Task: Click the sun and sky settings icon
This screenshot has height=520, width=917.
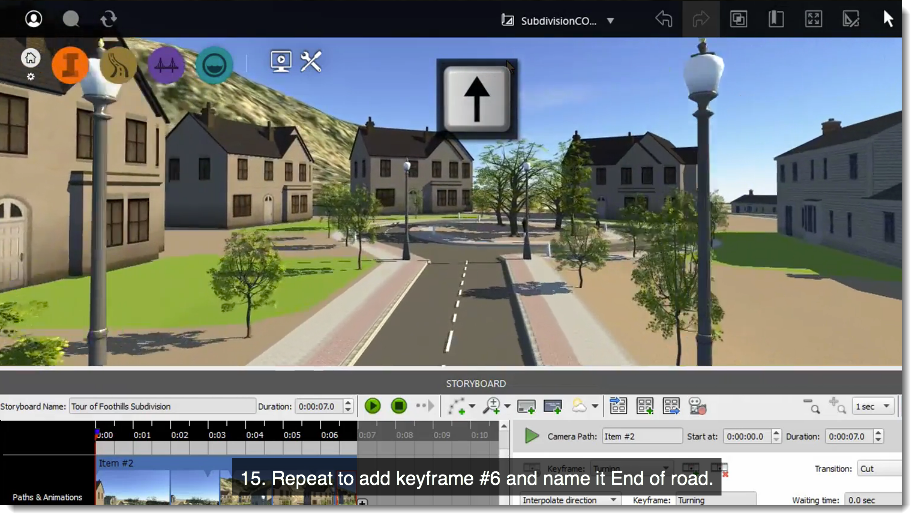Action: pos(580,406)
